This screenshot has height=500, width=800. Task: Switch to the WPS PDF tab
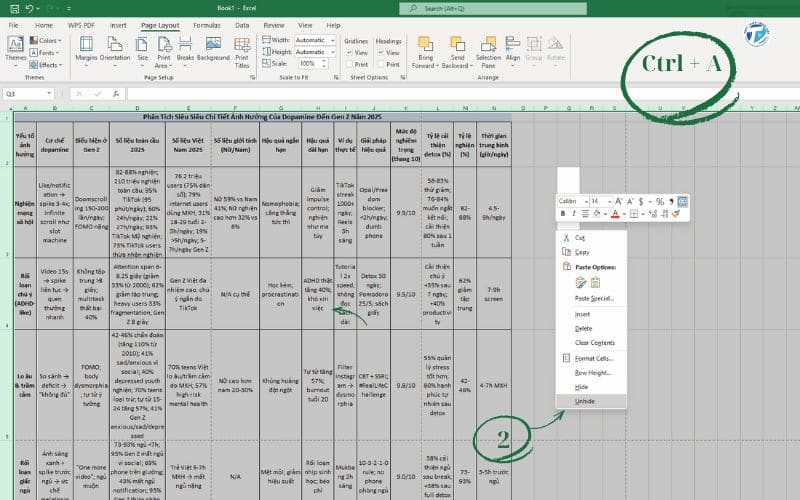coord(81,25)
